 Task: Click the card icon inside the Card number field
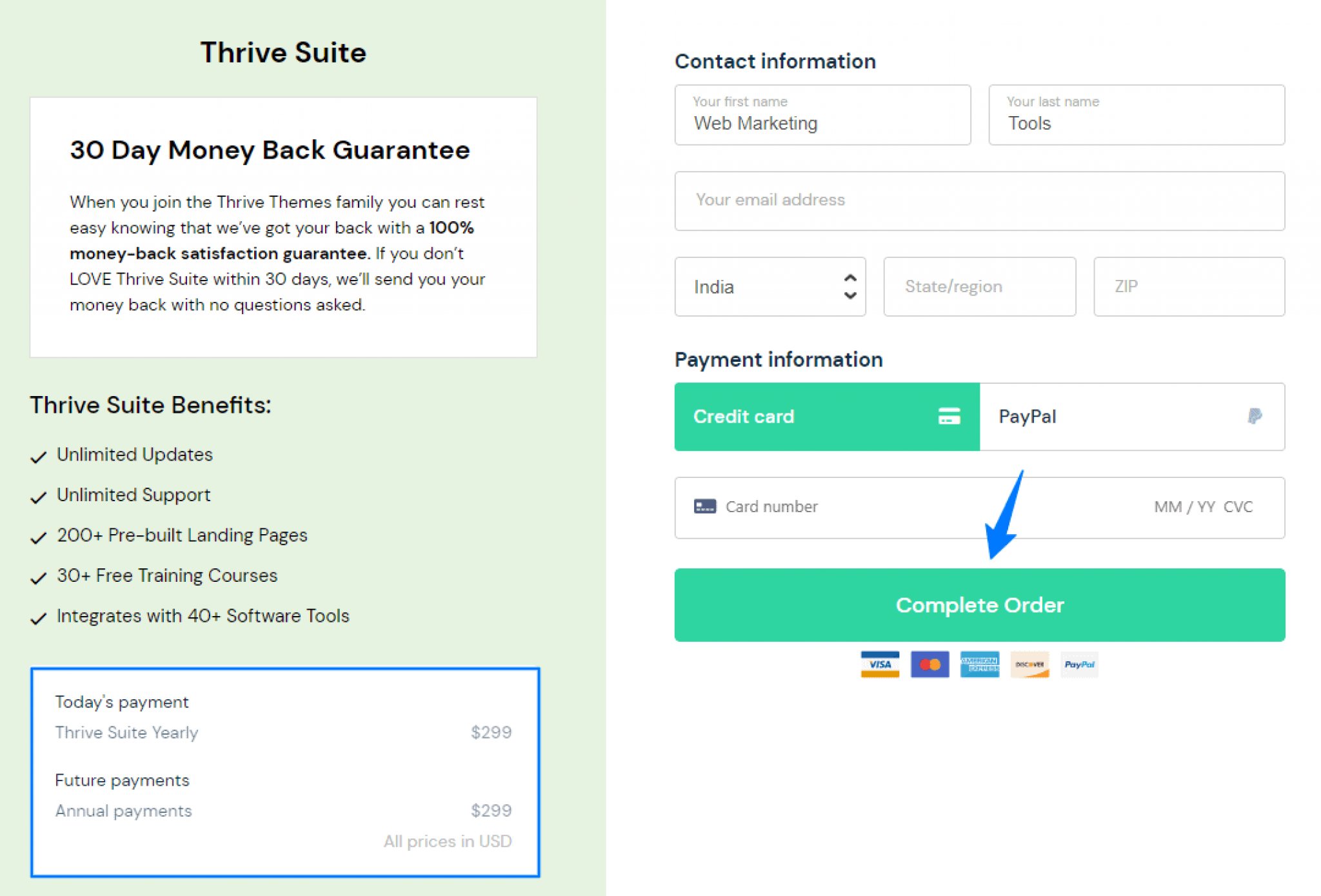pos(705,506)
